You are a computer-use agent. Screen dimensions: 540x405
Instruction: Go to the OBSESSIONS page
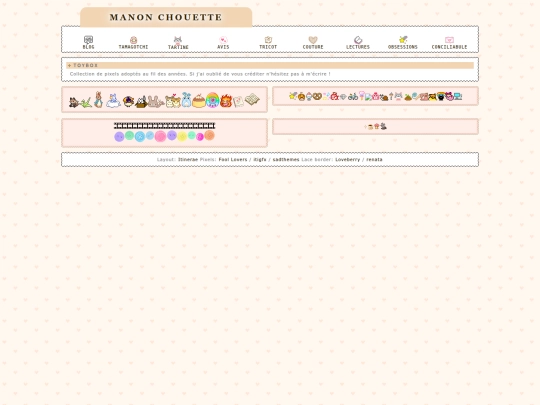[x=403, y=43]
